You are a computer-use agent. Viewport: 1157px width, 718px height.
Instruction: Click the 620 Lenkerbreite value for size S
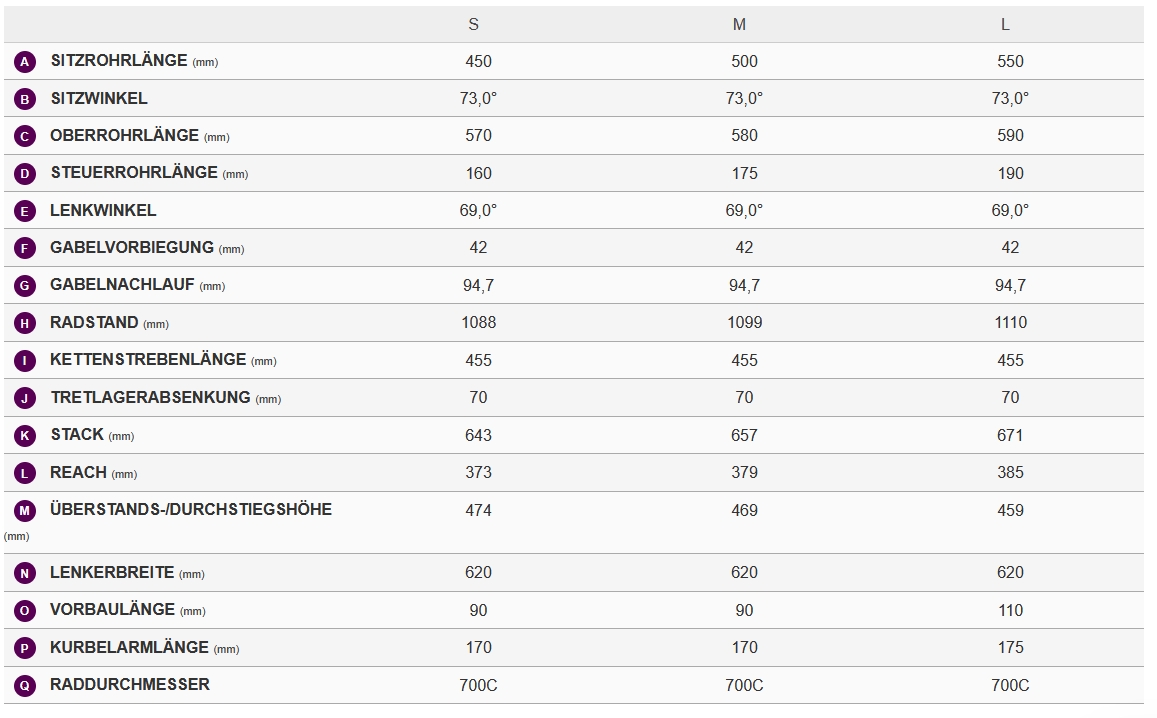pos(478,573)
